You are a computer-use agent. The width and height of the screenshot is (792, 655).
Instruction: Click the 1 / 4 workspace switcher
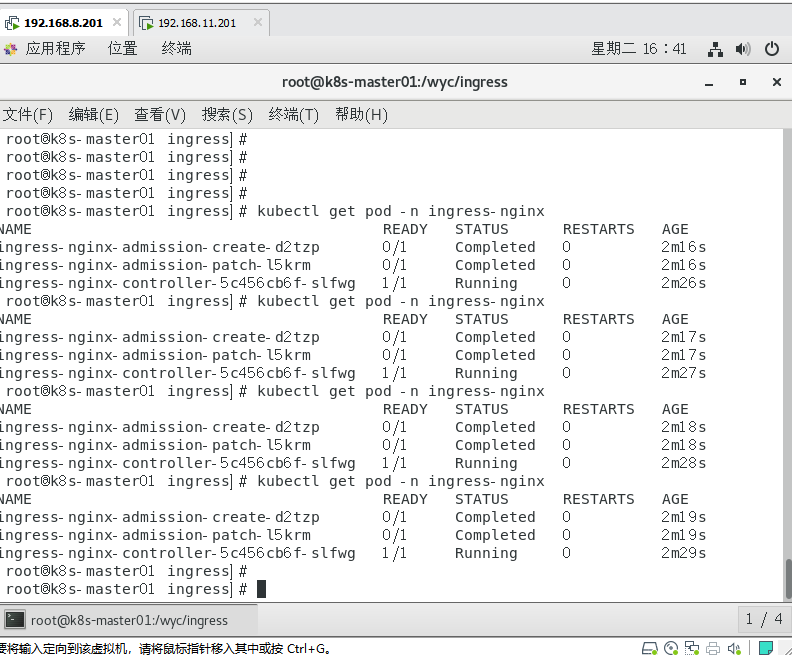(x=764, y=619)
